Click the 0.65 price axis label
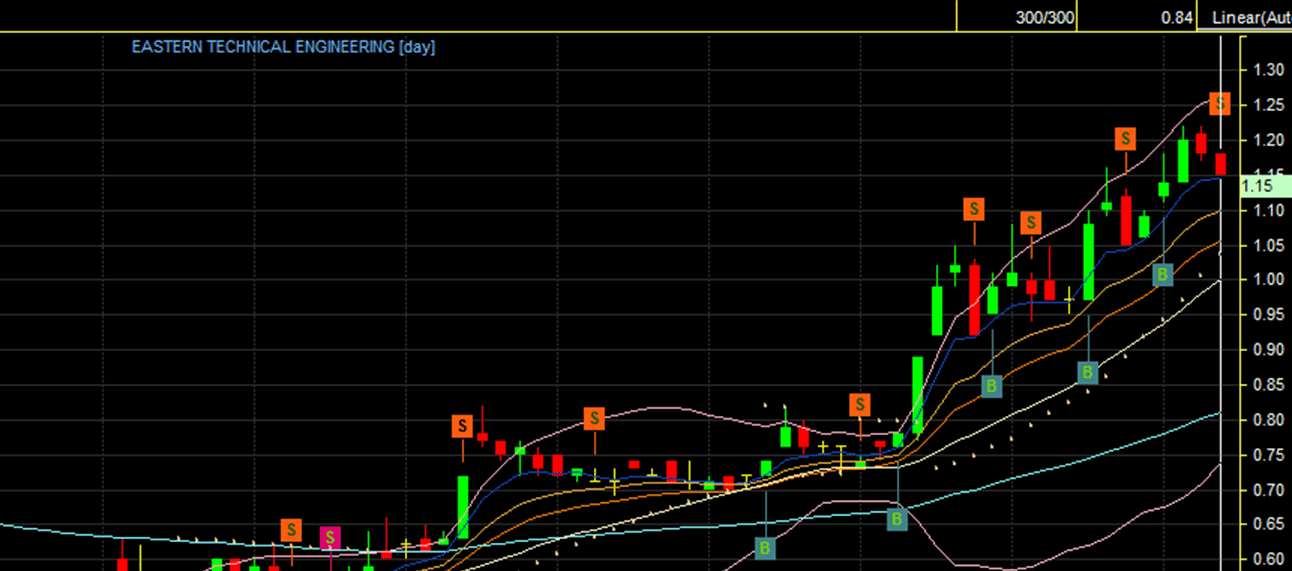 [1268, 525]
